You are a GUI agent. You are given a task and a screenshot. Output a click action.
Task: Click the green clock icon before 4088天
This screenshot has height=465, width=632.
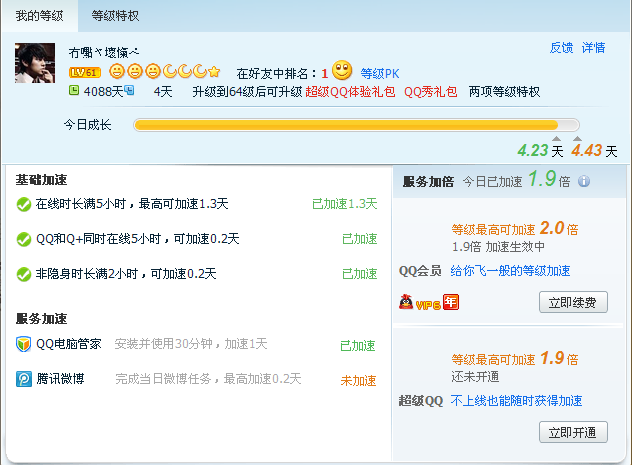pos(74,90)
